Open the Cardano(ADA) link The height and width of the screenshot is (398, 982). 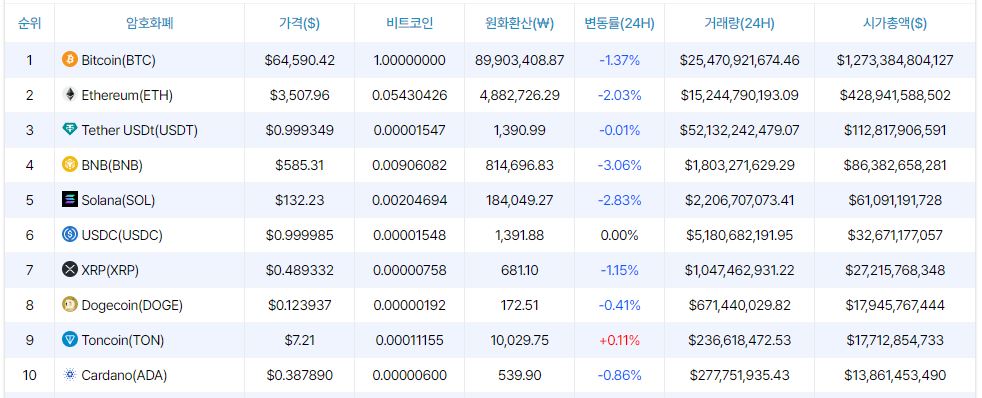124,376
